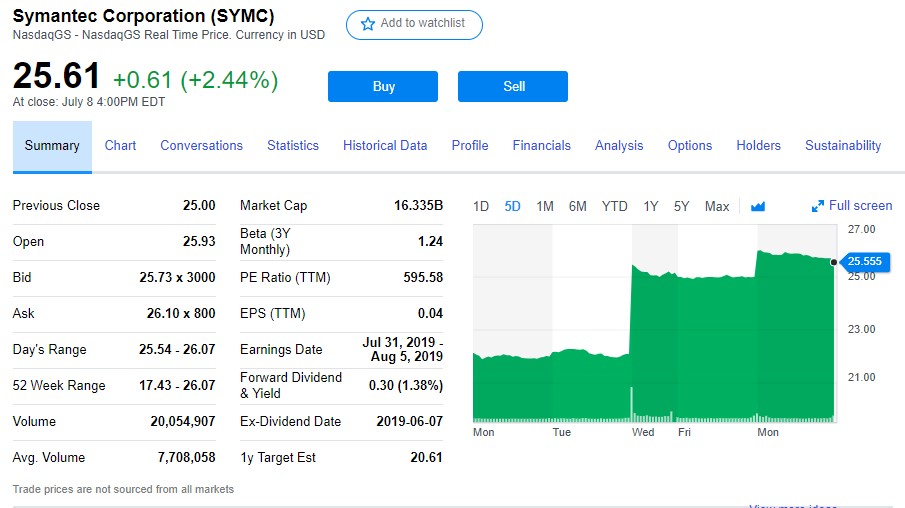The height and width of the screenshot is (508, 905).
Task: Click the 1y Target Est value 20.61
Action: (x=427, y=457)
